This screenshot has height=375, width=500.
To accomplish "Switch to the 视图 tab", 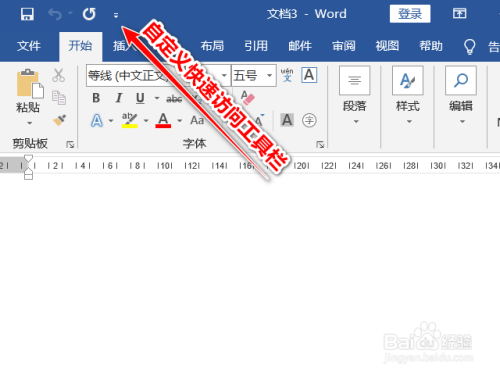I will click(387, 46).
